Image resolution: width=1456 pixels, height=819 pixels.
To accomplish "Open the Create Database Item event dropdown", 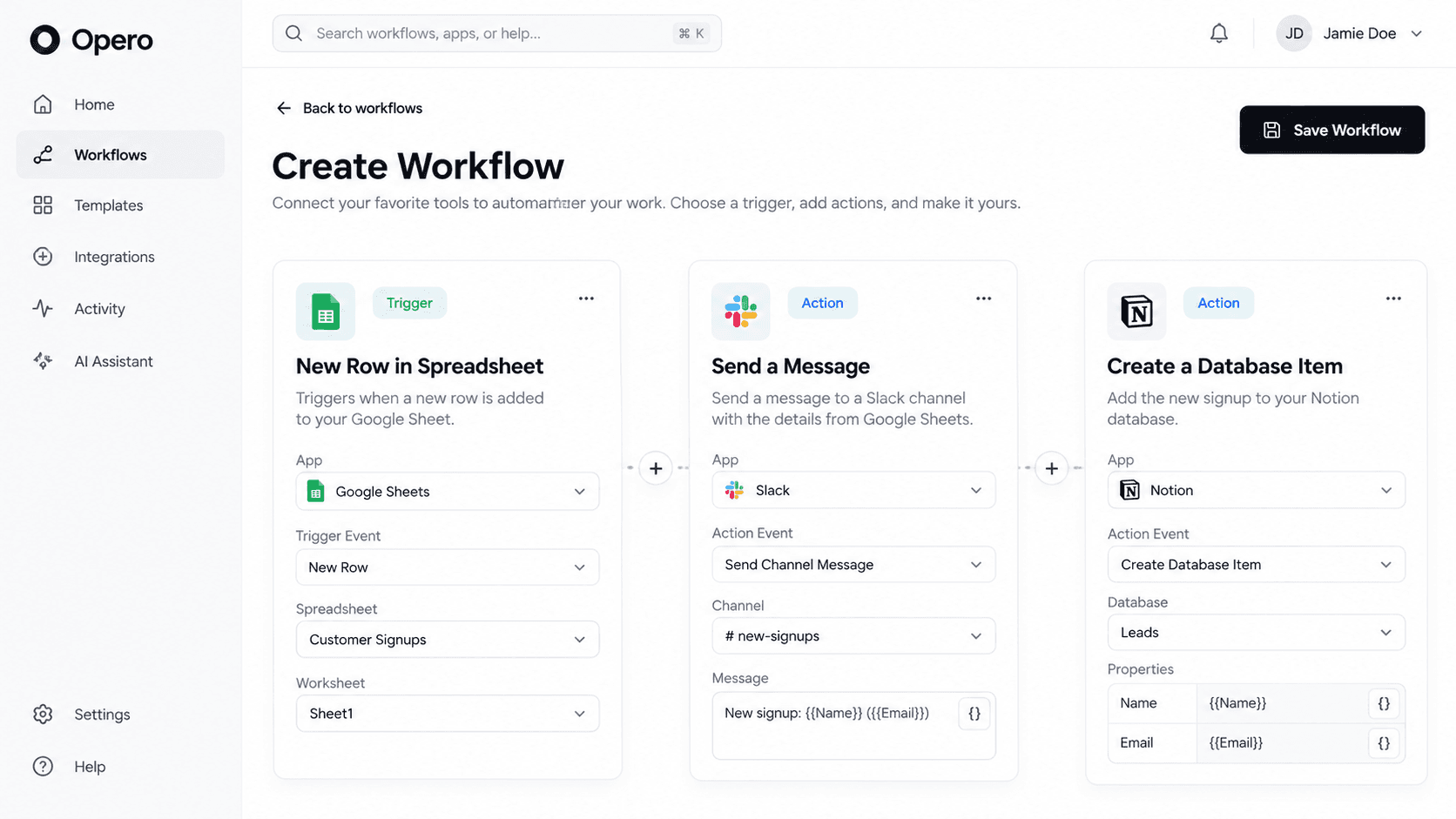I will [x=1256, y=565].
